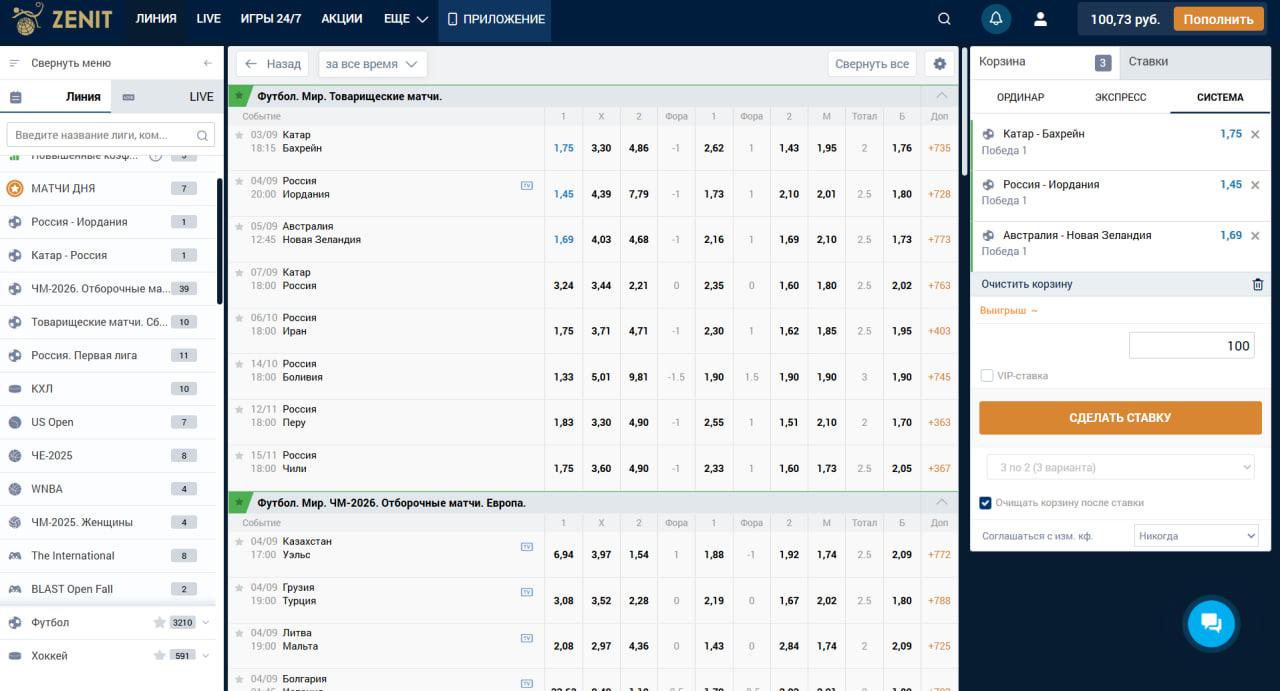Open the Никогда odds-change dropdown
Screen dimensions: 1280x691
point(1196,536)
